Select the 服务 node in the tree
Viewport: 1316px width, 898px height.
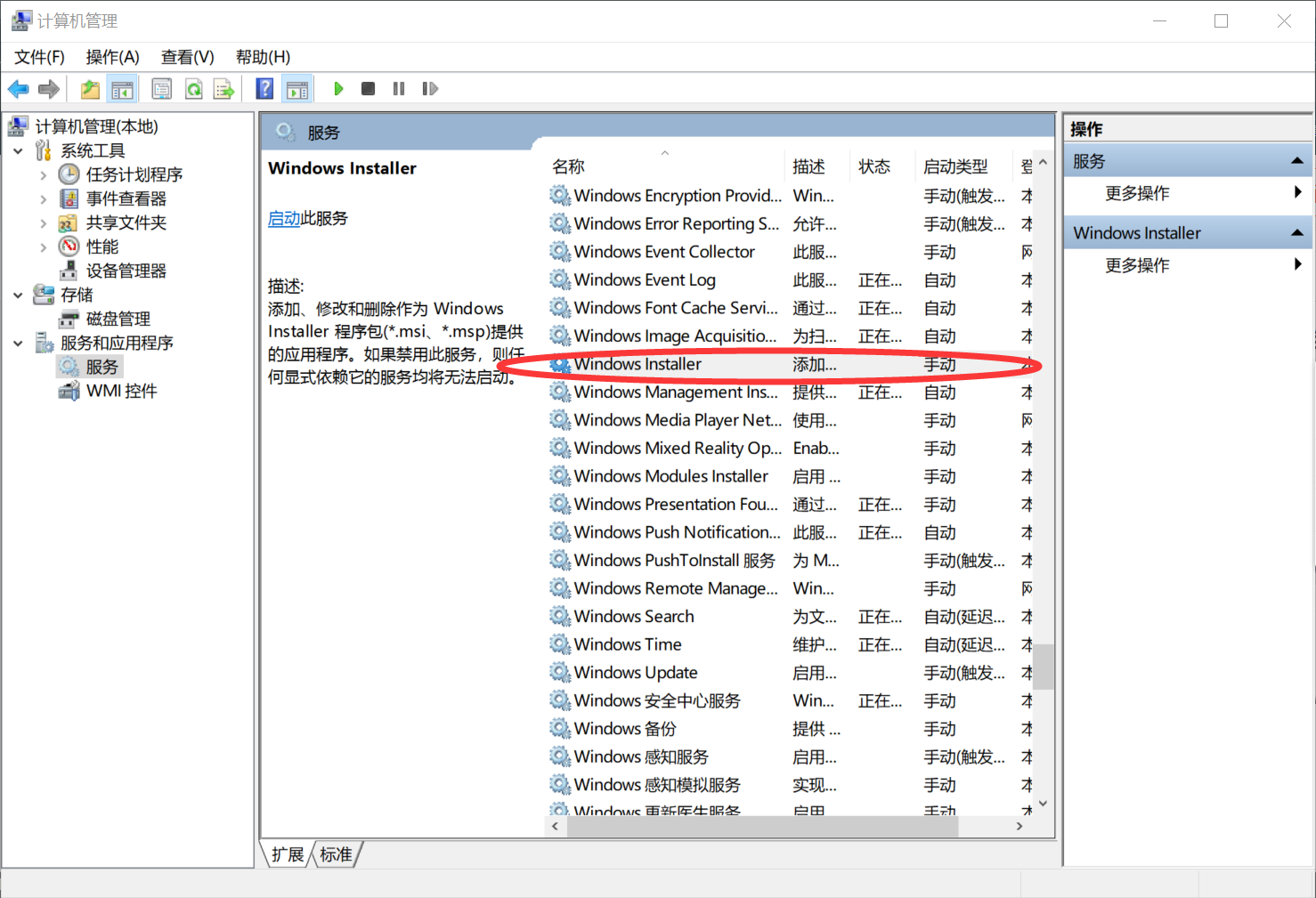(102, 367)
